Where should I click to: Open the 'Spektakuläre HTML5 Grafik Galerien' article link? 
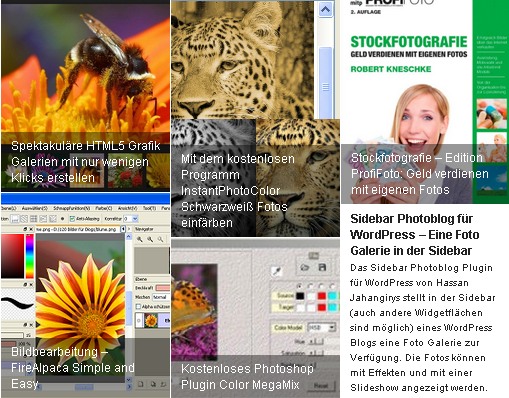coord(86,162)
